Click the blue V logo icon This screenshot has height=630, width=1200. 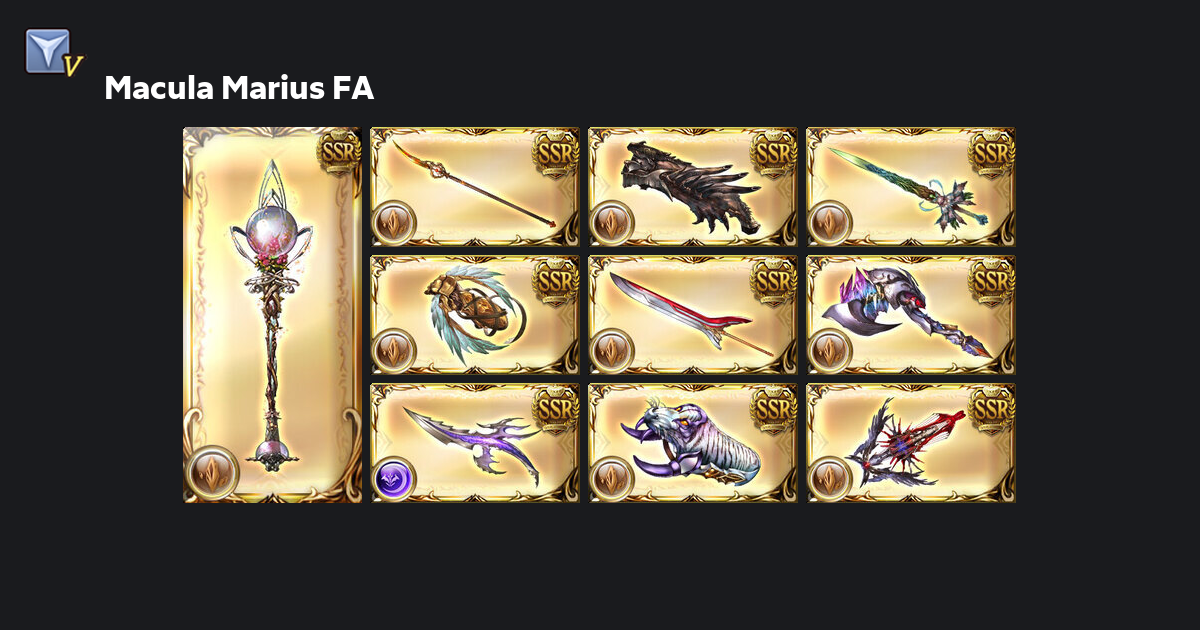point(52,52)
